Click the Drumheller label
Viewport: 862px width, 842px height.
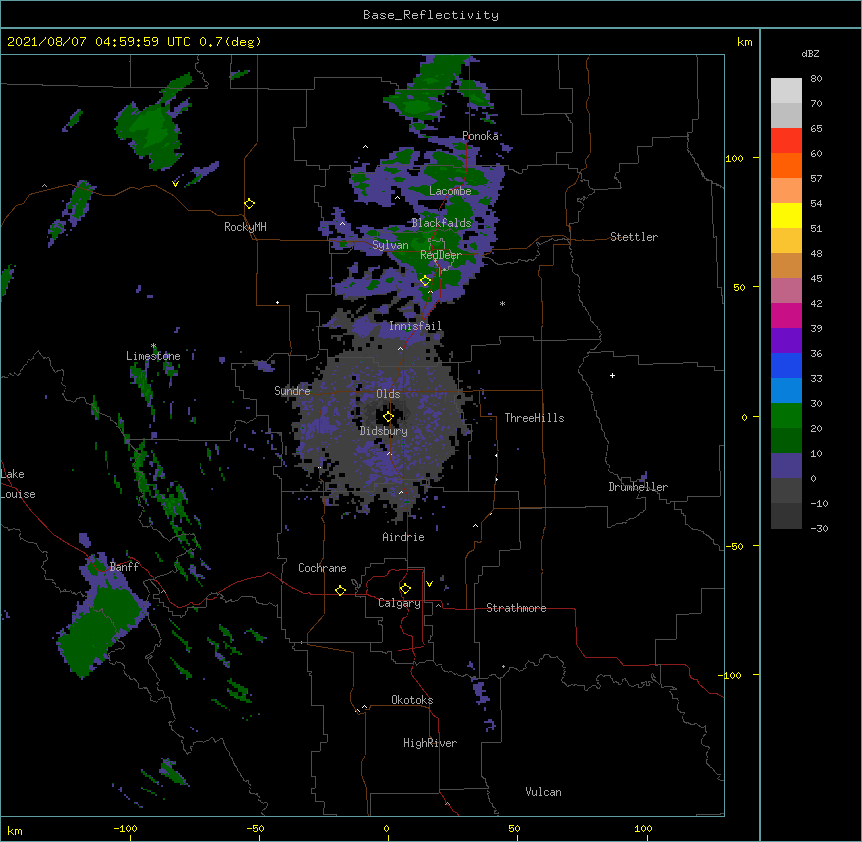pos(638,487)
